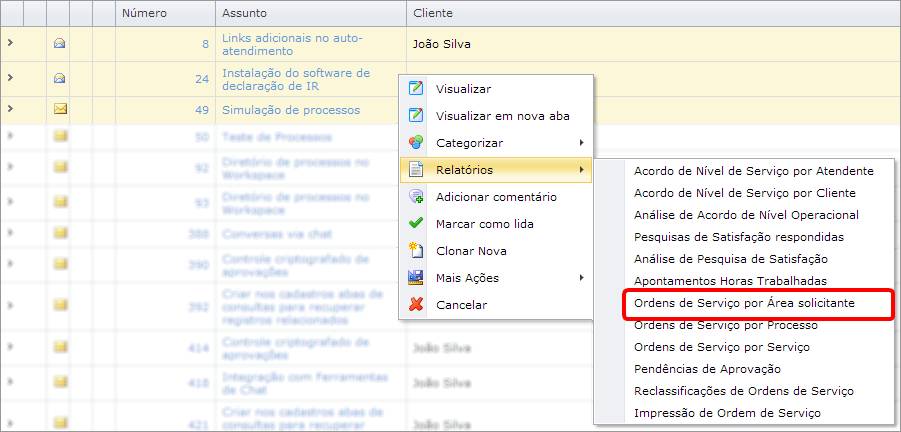Click the open envelope icon on ticket 8
Viewport: 901px width, 432px height.
pos(59,43)
